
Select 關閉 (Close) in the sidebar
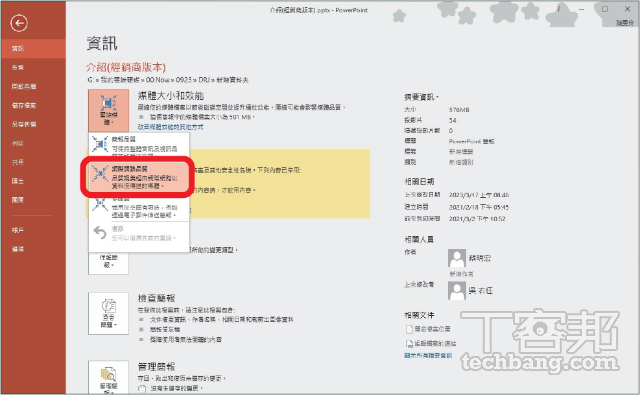(33, 200)
